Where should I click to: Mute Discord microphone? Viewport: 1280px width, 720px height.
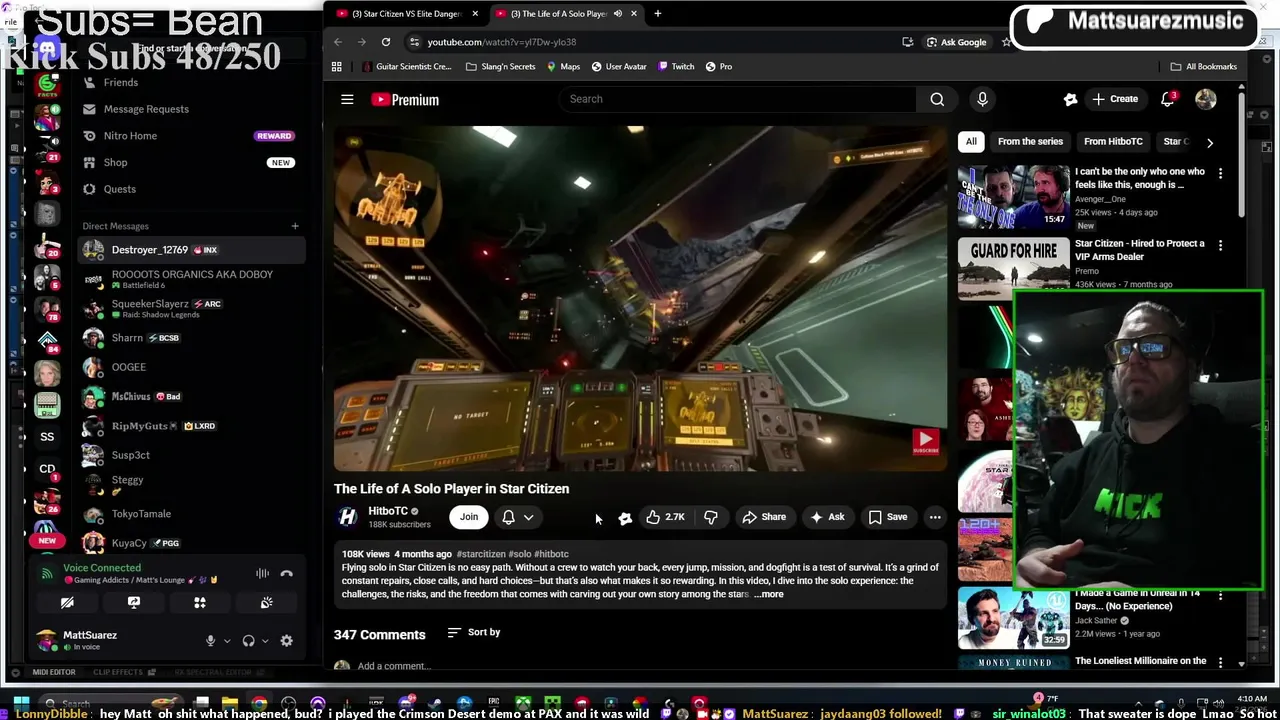click(x=210, y=641)
